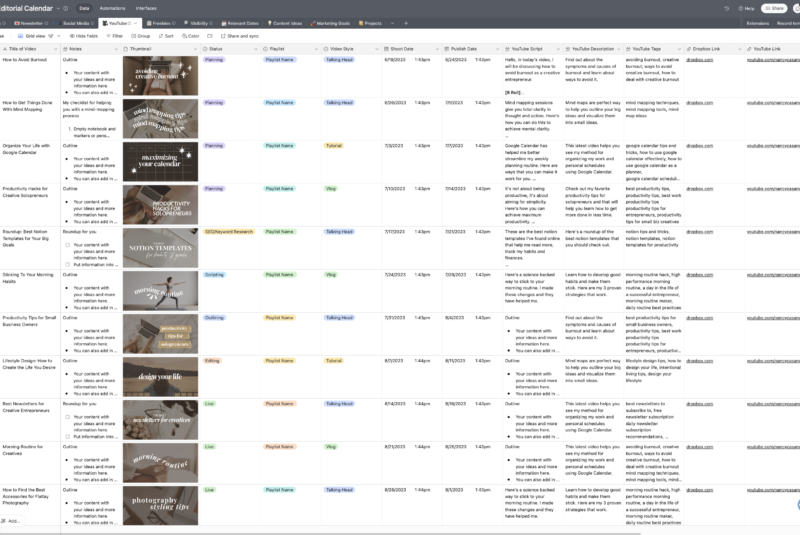Screen dimensions: 800x535
Task: Click the YouTube Link URL field icon
Action: point(749,49)
